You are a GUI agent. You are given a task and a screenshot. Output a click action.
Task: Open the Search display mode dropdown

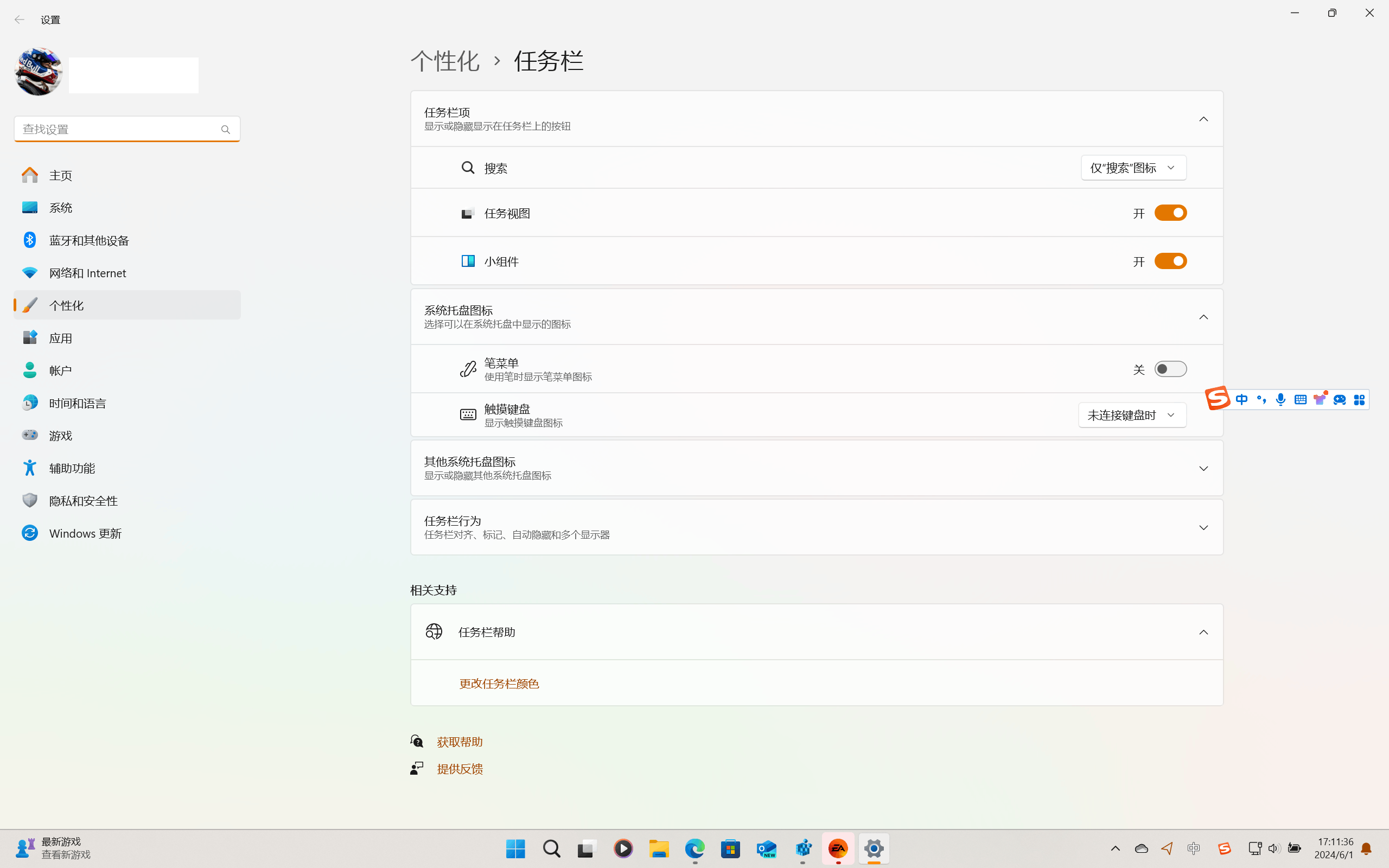pos(1133,168)
